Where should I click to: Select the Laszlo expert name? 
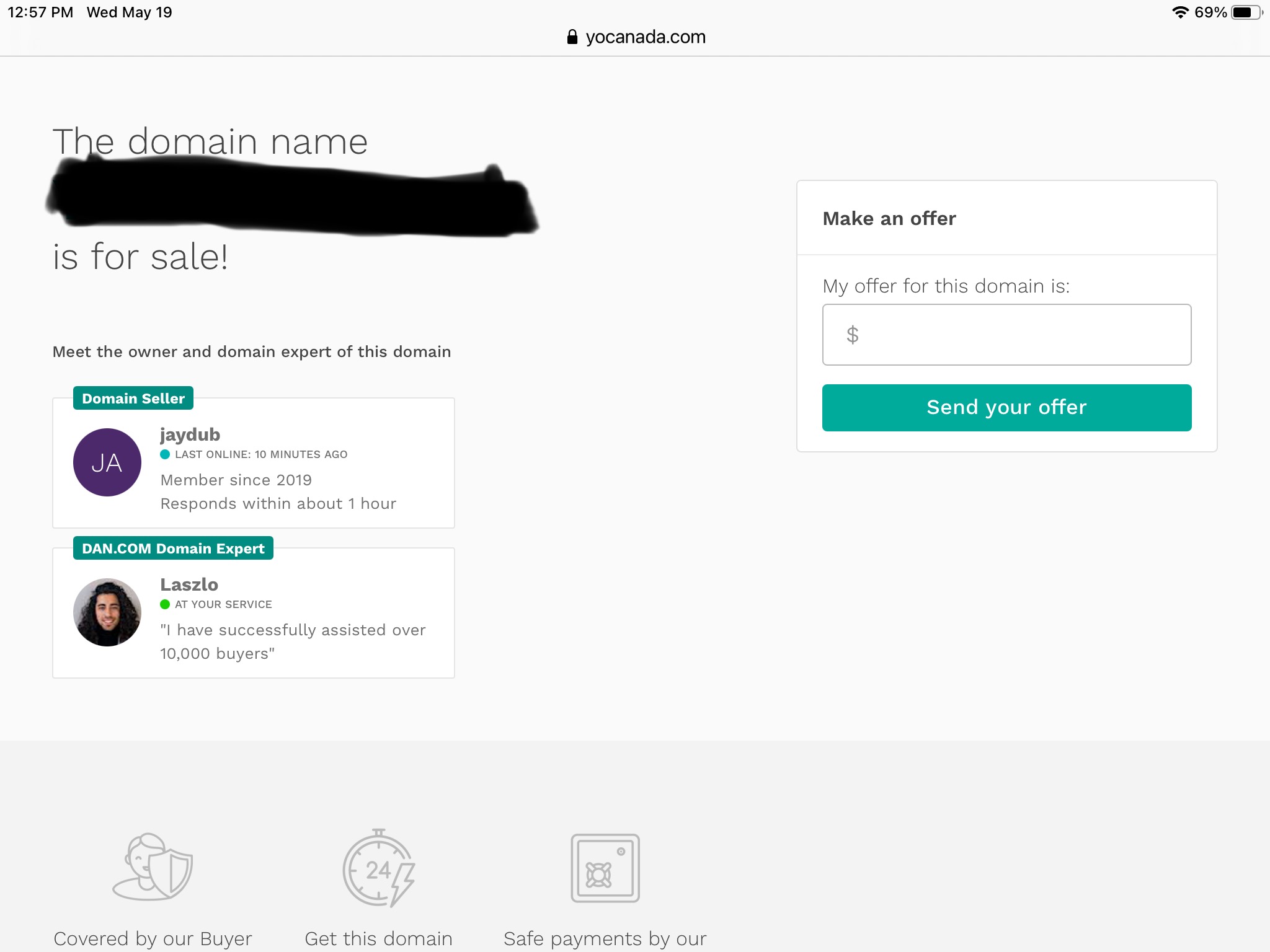point(189,584)
